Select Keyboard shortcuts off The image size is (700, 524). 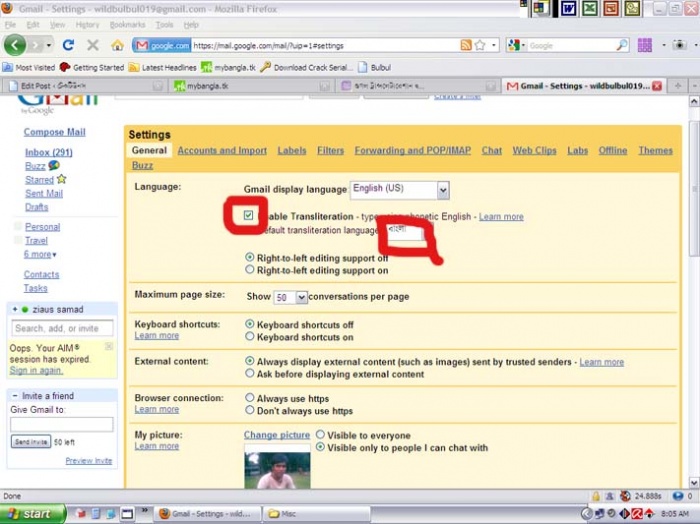coord(250,324)
